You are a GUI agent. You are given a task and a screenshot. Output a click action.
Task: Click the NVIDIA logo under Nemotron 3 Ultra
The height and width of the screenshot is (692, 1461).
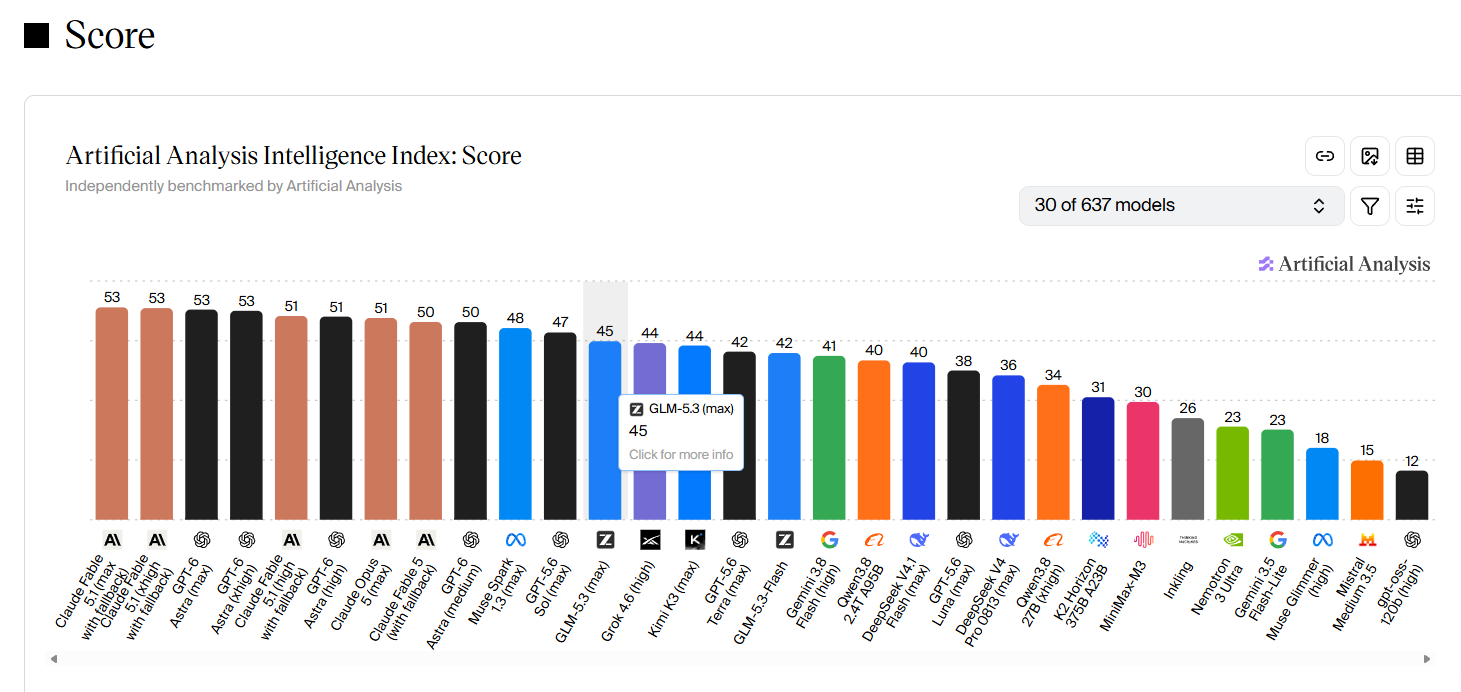[x=1233, y=540]
